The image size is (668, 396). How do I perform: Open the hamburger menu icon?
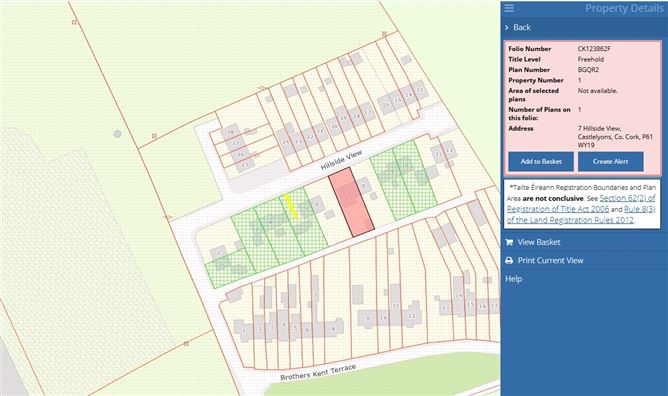(x=509, y=8)
